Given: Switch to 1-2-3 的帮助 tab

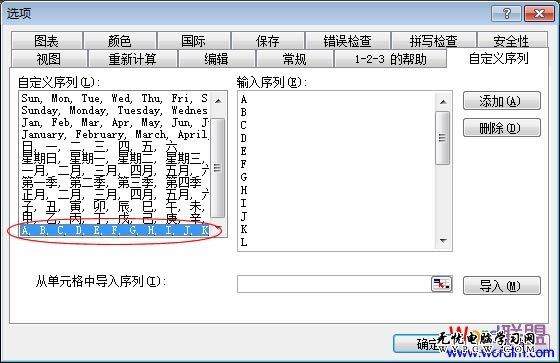Looking at the screenshot, I should [x=390, y=59].
